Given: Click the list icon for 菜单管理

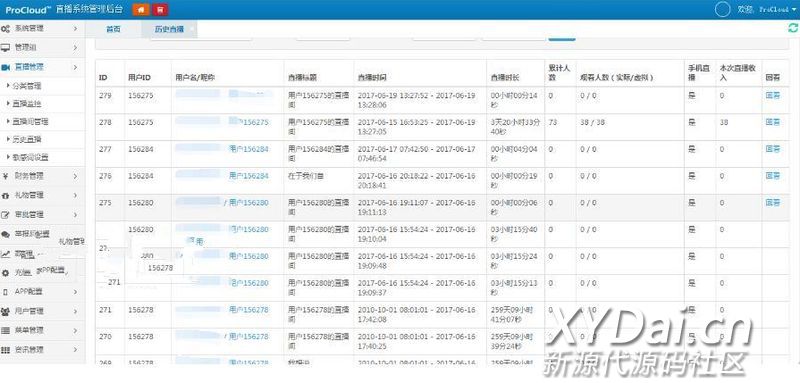Looking at the screenshot, I should point(6,331).
